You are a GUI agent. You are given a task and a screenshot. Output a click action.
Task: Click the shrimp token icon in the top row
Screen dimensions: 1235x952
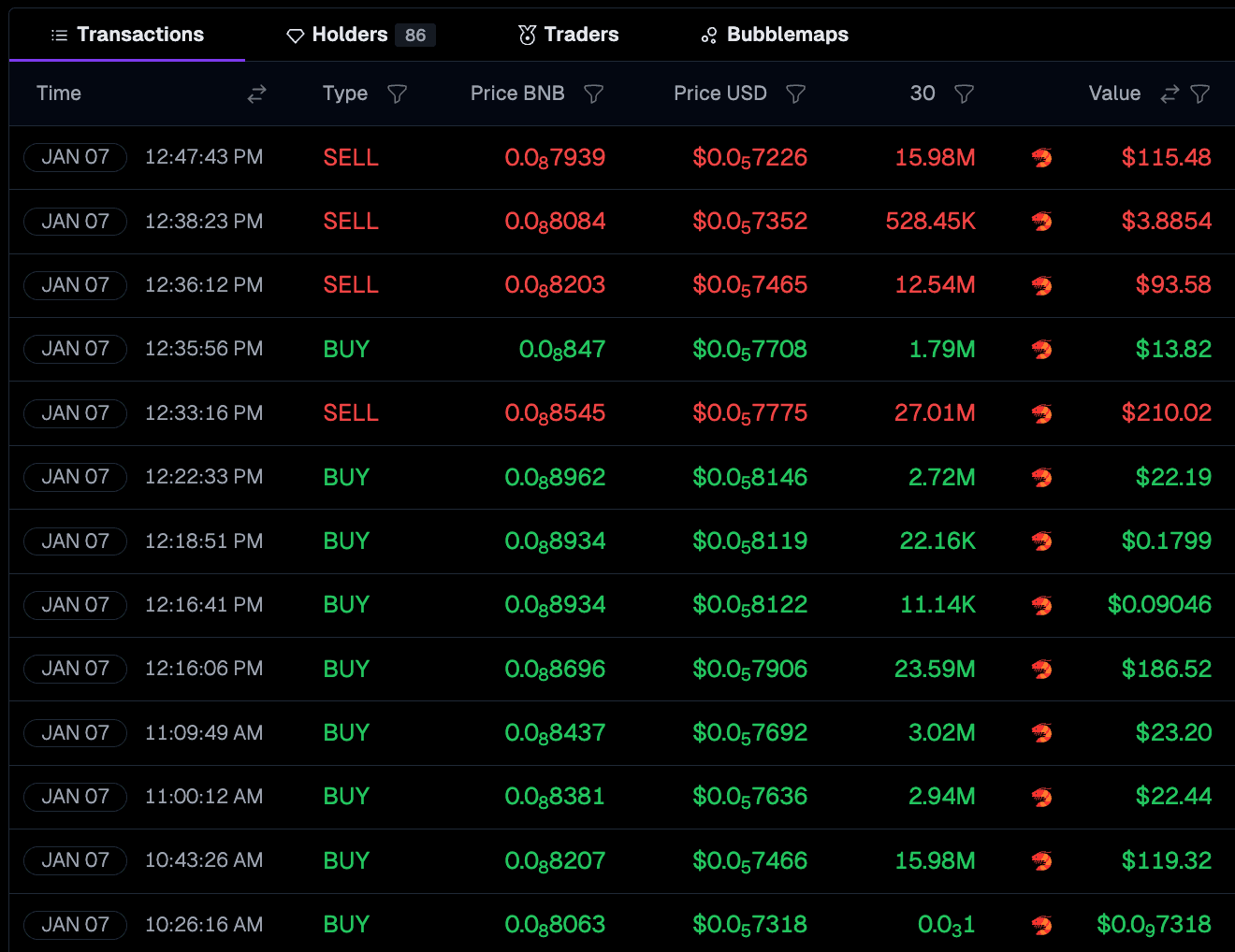(x=1041, y=157)
